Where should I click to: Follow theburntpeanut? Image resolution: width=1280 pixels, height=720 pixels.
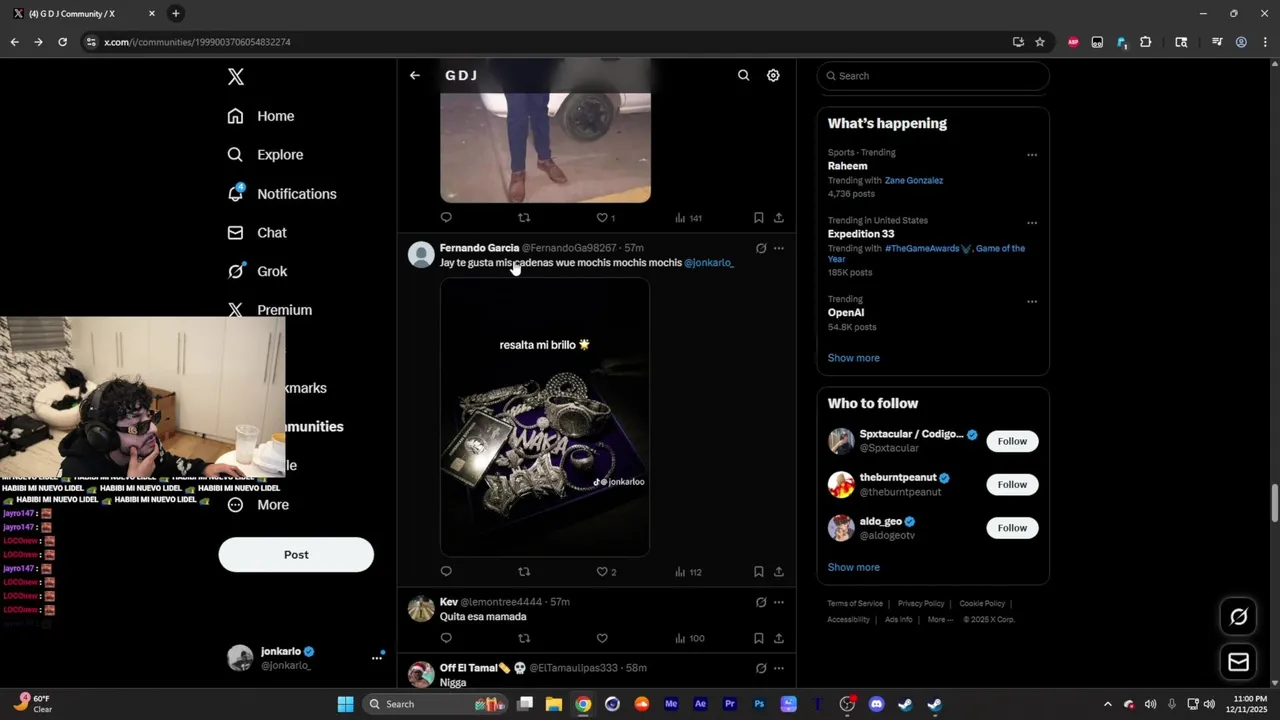click(x=1012, y=485)
